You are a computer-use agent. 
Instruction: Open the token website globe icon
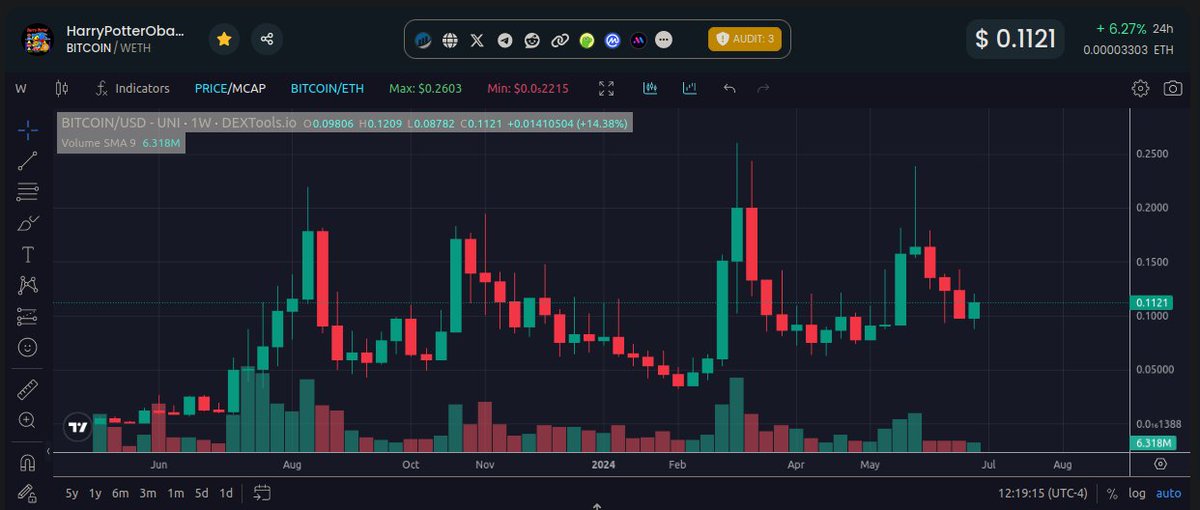[x=451, y=40]
